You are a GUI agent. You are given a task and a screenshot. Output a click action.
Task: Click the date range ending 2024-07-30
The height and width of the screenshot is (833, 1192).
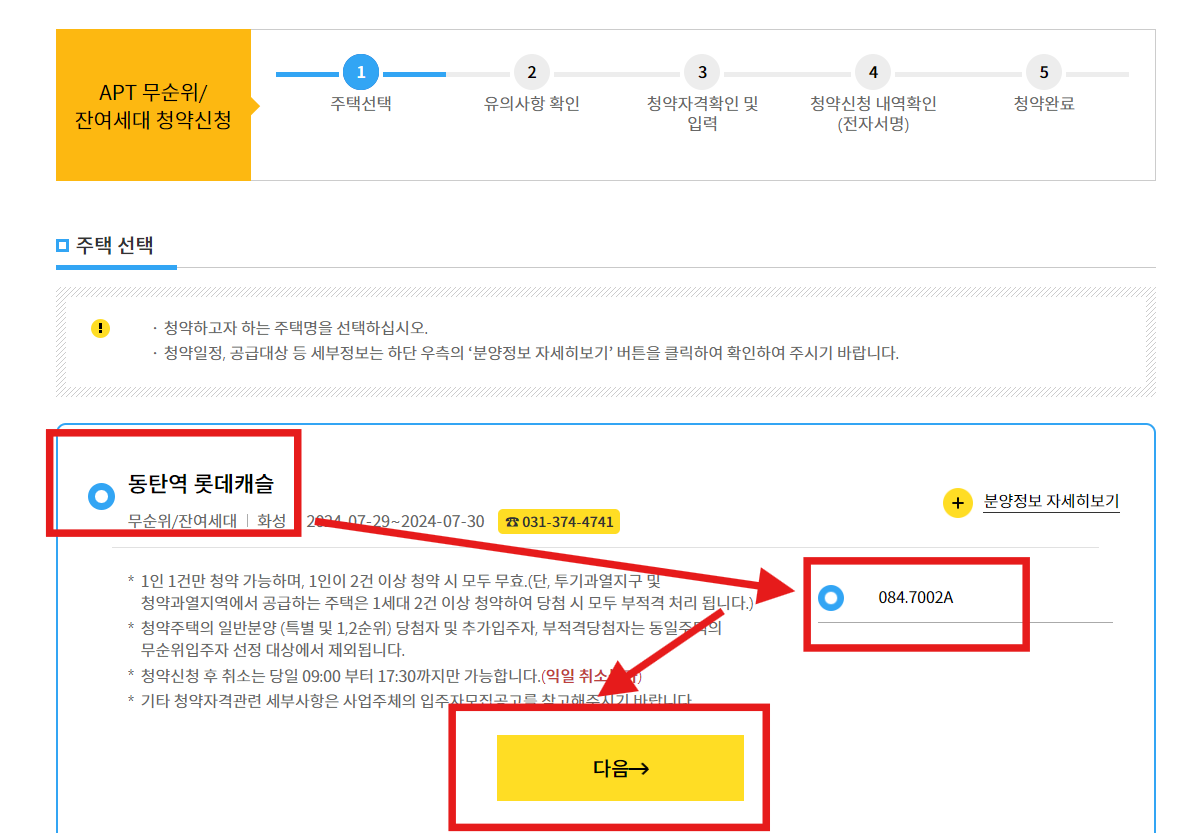(x=395, y=521)
